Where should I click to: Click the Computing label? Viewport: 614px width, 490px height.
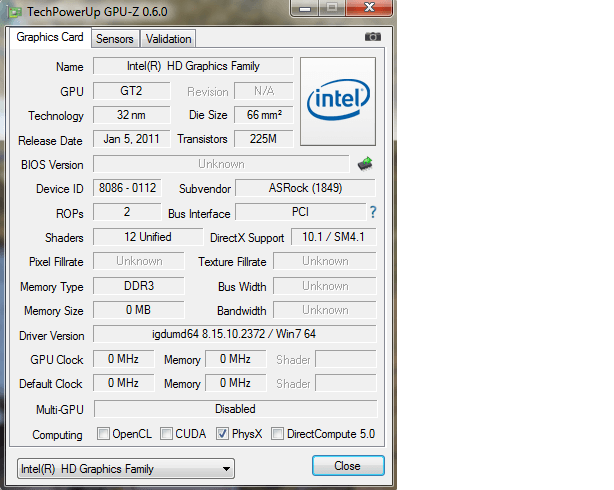(58, 435)
